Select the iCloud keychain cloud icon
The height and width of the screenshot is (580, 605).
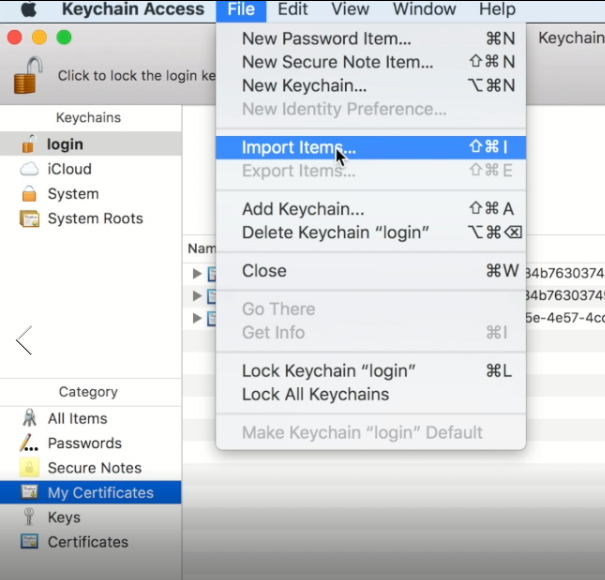pos(29,169)
